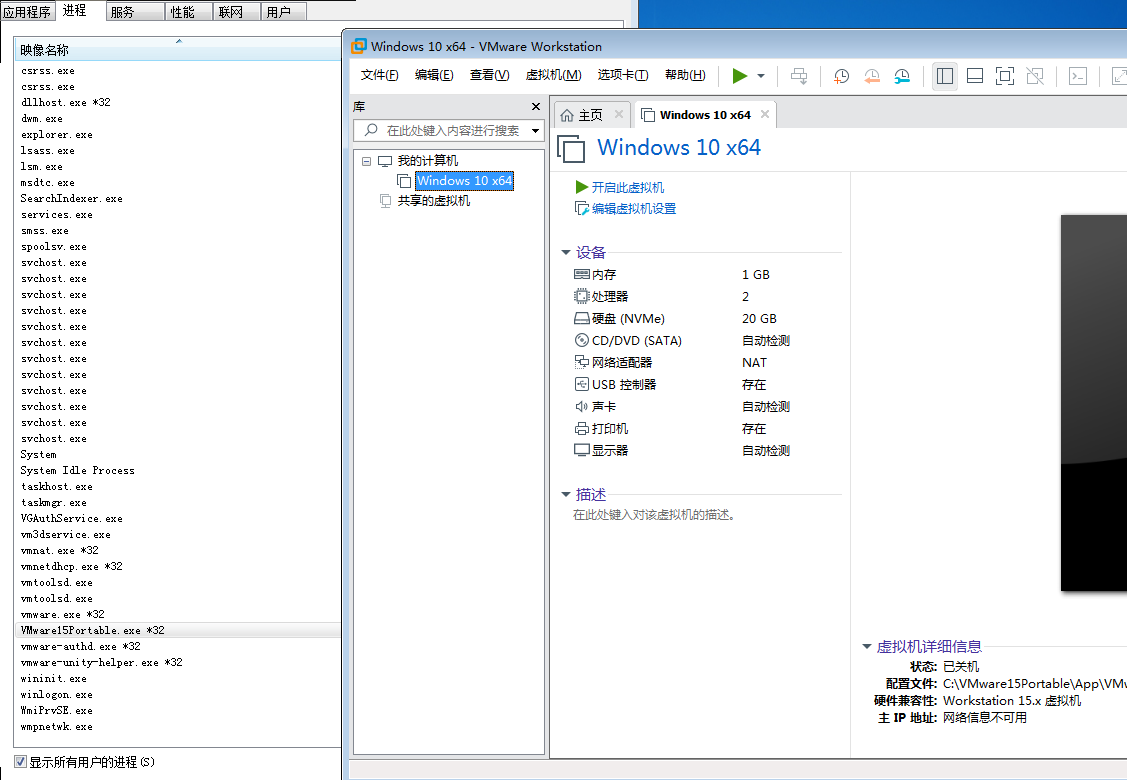Click the library search input field

pos(452,131)
